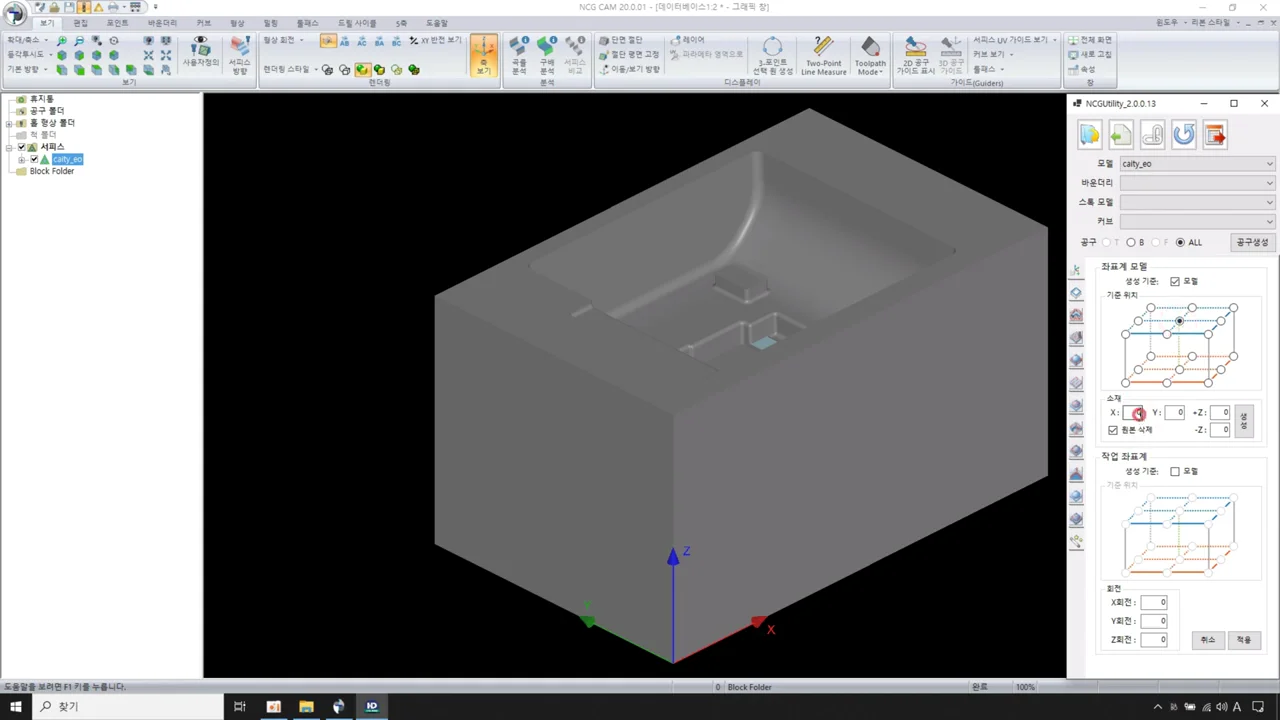Select the ALL radio button for 공구
Image resolution: width=1280 pixels, height=720 pixels.
click(1181, 242)
